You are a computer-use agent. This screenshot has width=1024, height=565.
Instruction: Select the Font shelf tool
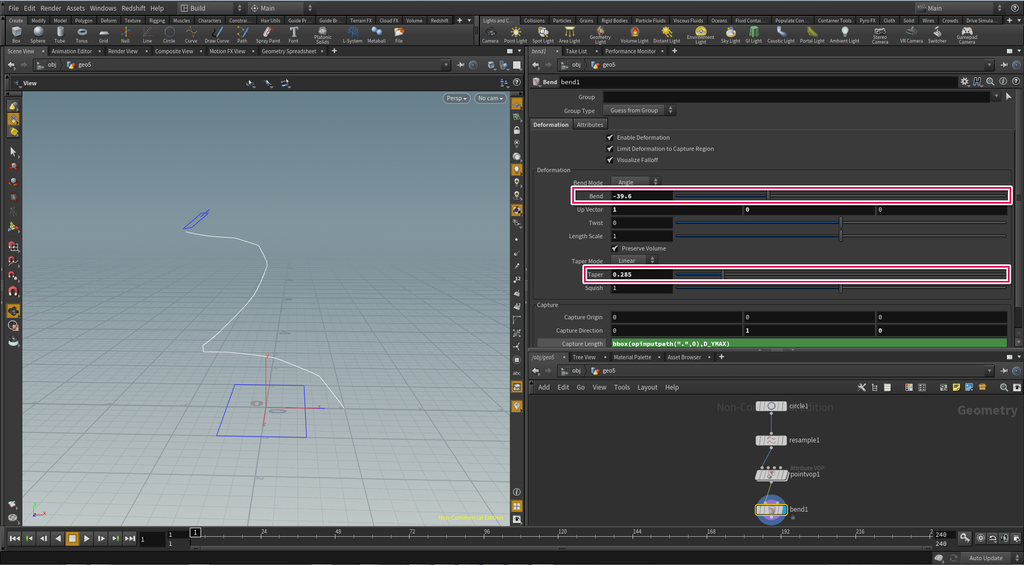tap(294, 35)
